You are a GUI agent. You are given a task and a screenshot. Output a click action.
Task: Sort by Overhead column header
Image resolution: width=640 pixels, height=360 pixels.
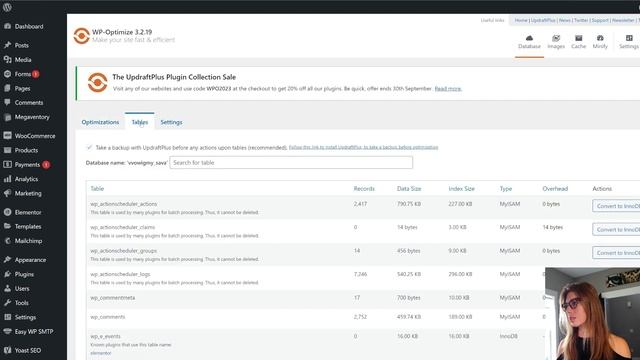[x=555, y=189]
